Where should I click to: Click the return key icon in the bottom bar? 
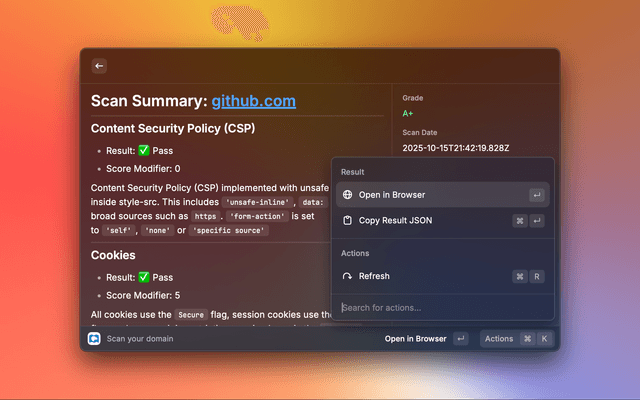pos(460,339)
